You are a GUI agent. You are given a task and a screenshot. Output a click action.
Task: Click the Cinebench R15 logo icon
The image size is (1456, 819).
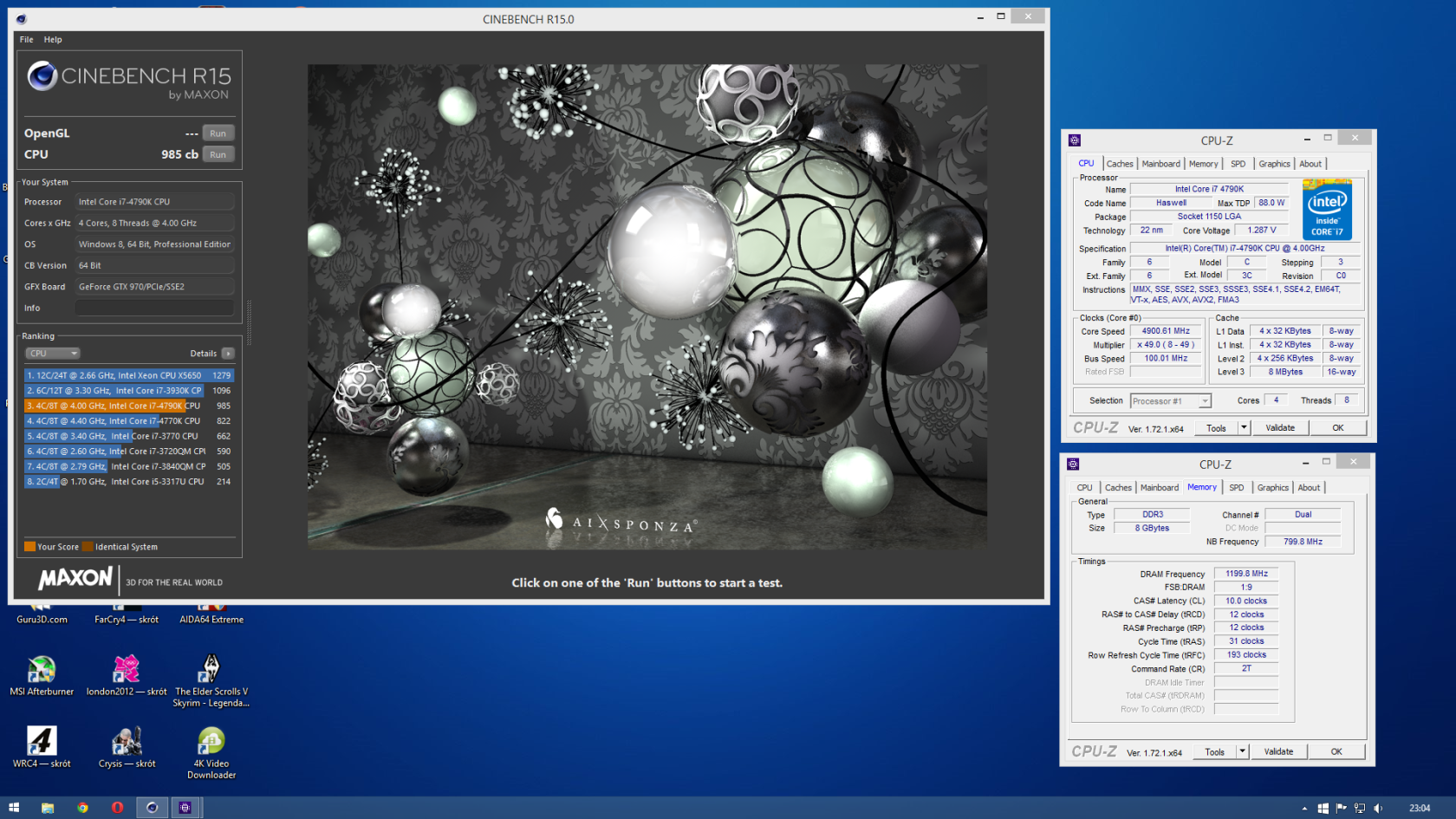(42, 76)
